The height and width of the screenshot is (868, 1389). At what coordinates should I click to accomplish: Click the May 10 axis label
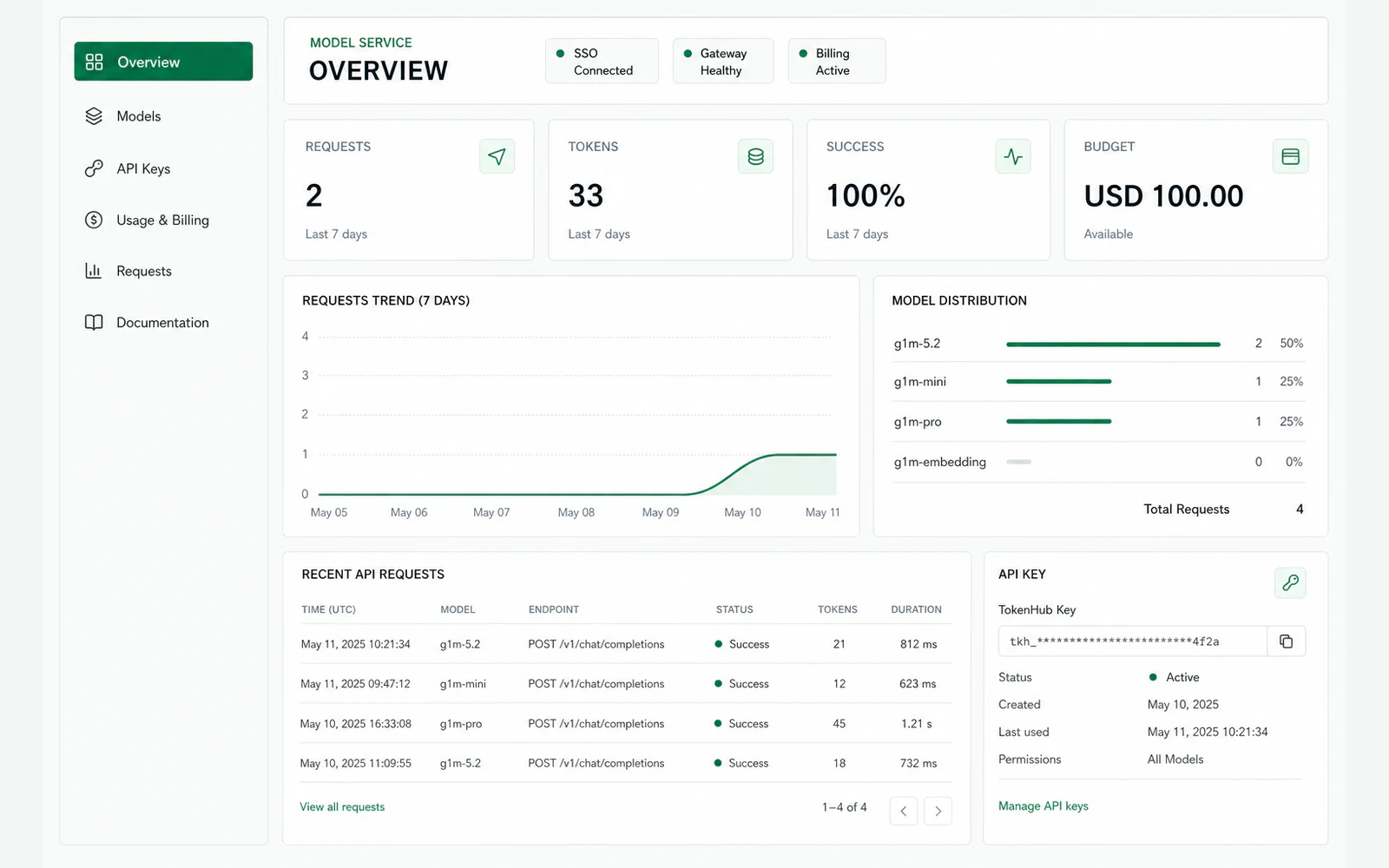[x=742, y=512]
